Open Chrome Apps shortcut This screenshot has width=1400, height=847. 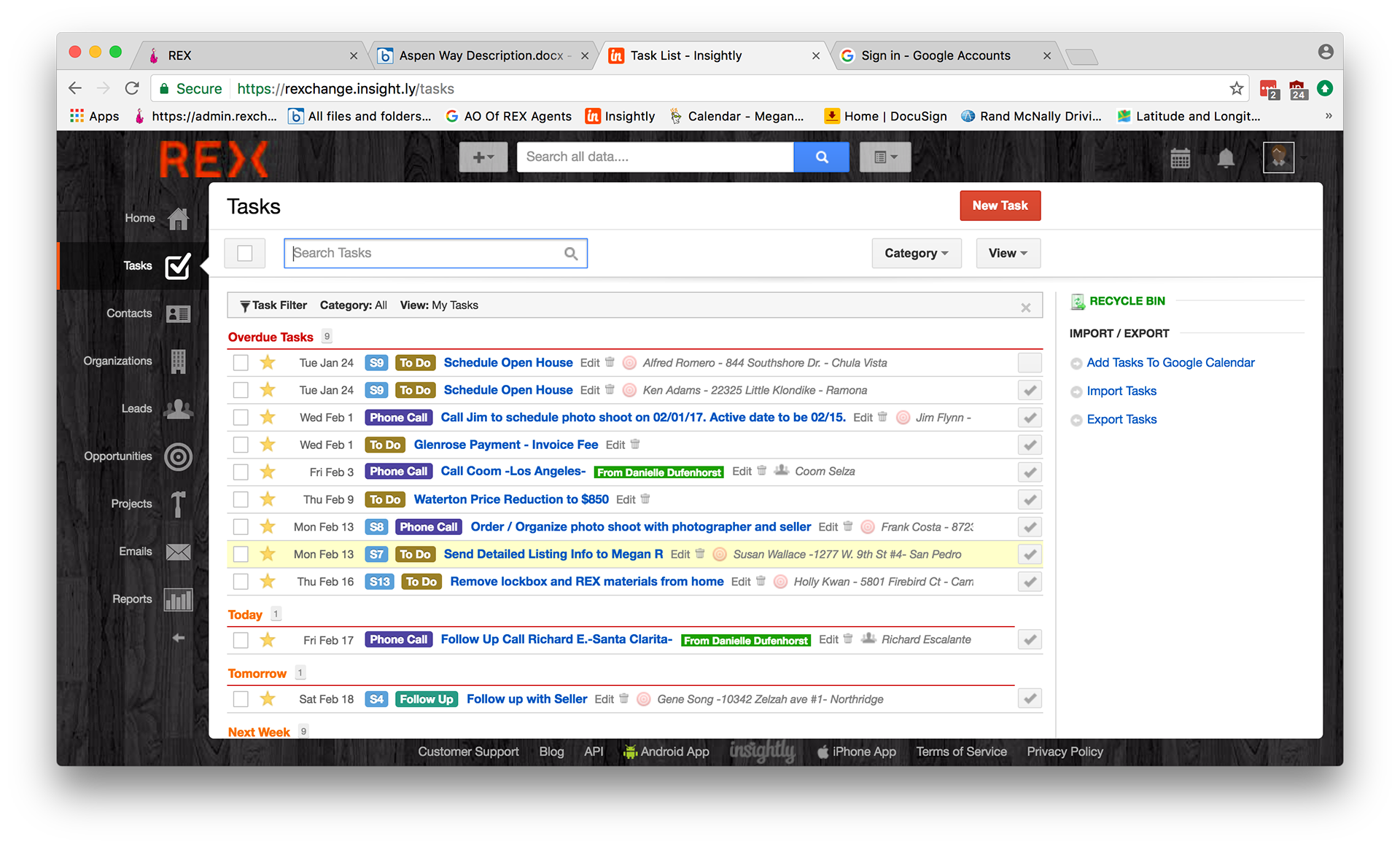[x=95, y=116]
